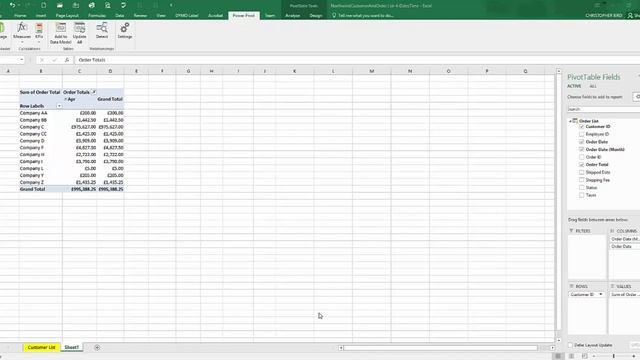Open the Home ribbon tab

pyautogui.click(x=20, y=16)
